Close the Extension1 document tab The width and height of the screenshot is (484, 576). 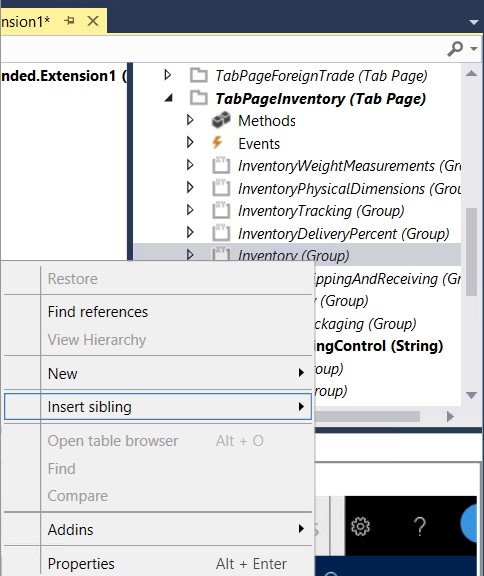pyautogui.click(x=93, y=21)
